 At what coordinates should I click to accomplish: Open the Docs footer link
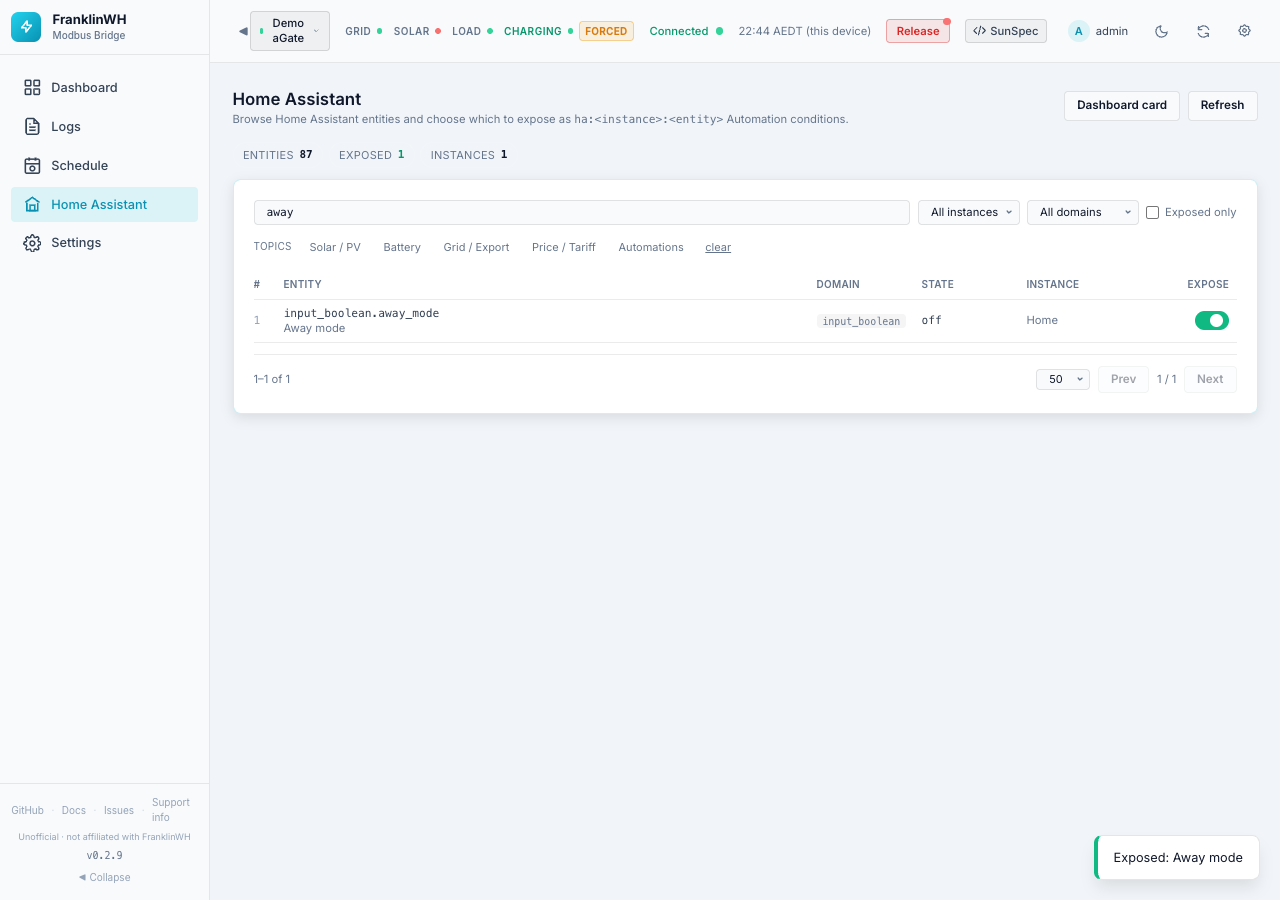tap(74, 810)
